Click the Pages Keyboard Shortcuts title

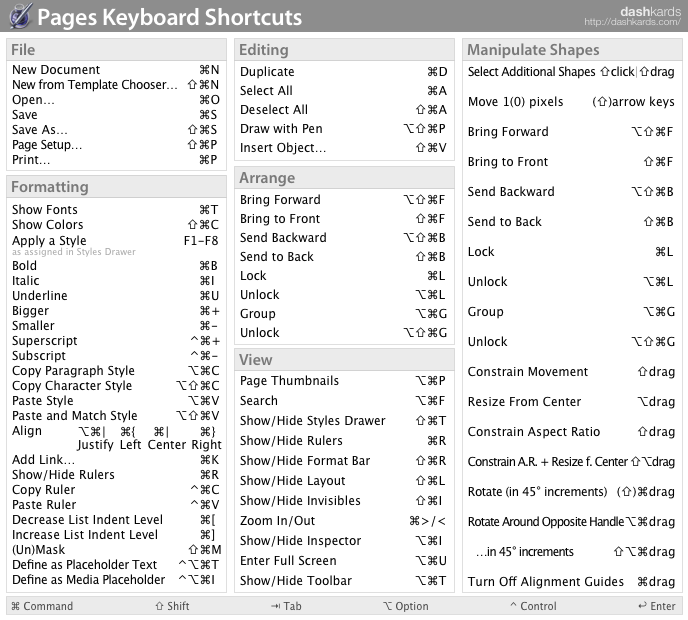[x=169, y=17]
